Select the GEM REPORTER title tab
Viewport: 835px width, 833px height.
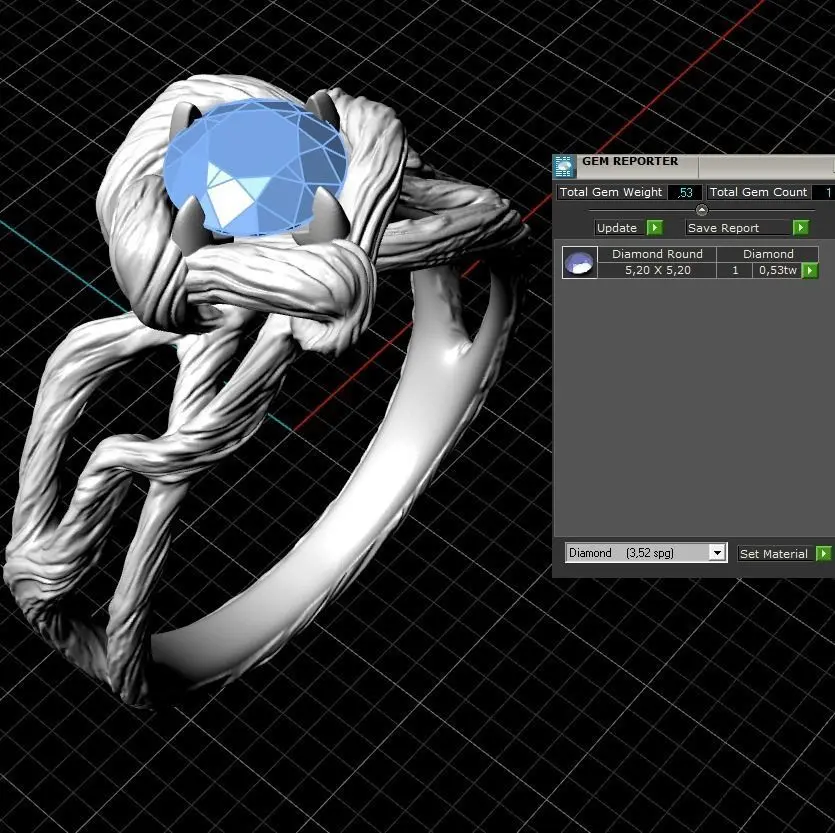[x=637, y=167]
